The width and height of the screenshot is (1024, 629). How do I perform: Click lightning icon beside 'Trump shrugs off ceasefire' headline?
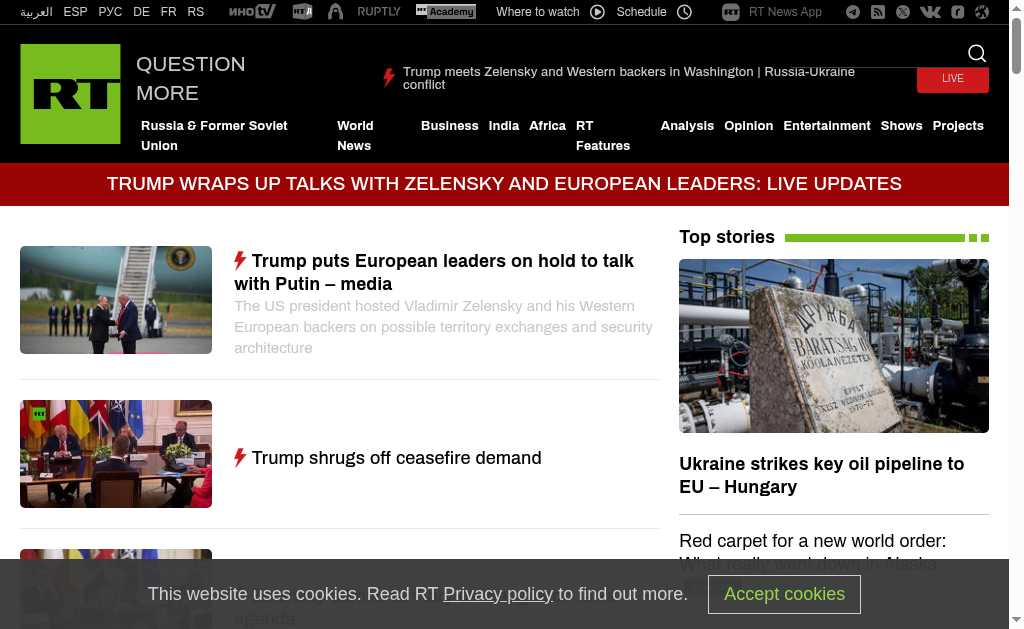pyautogui.click(x=240, y=458)
